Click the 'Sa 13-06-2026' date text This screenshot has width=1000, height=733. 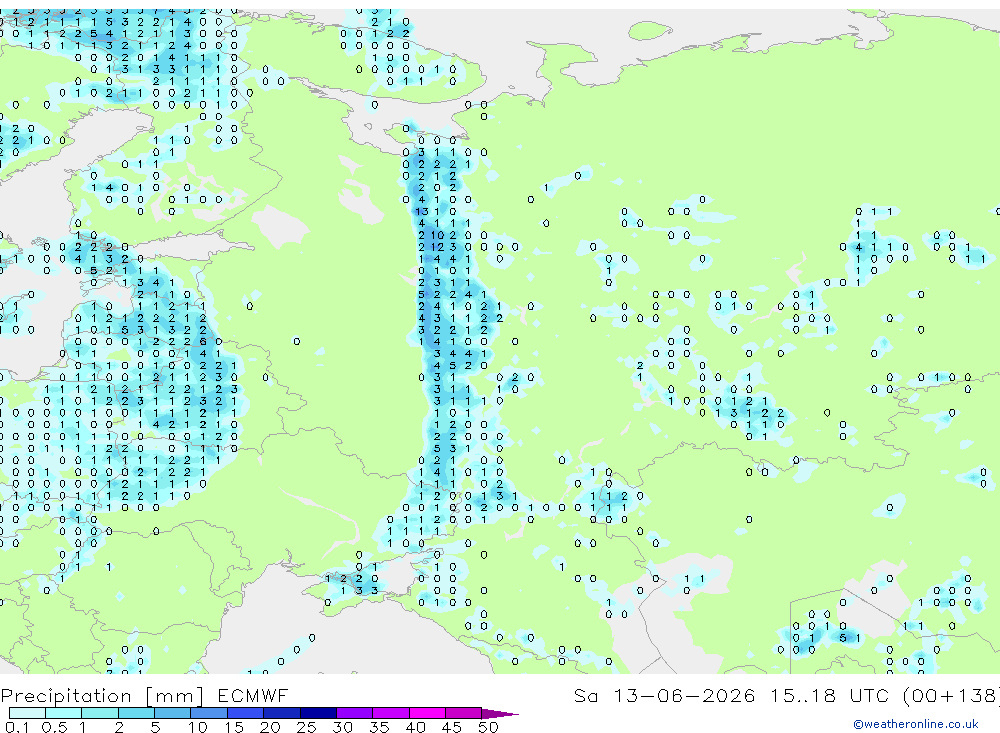(x=664, y=695)
